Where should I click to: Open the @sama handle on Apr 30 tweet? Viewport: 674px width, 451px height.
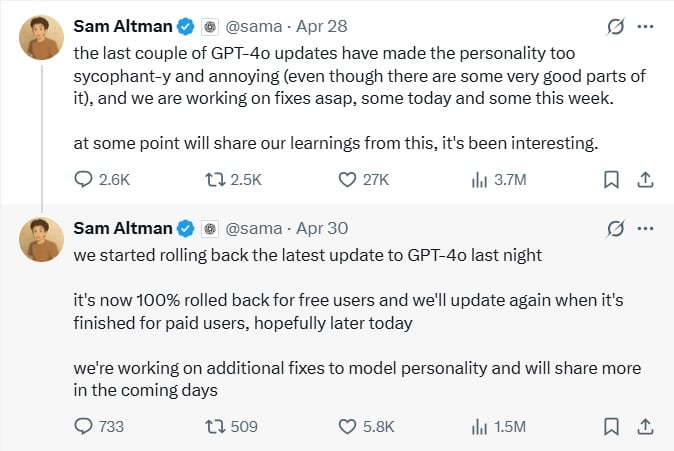pos(254,229)
